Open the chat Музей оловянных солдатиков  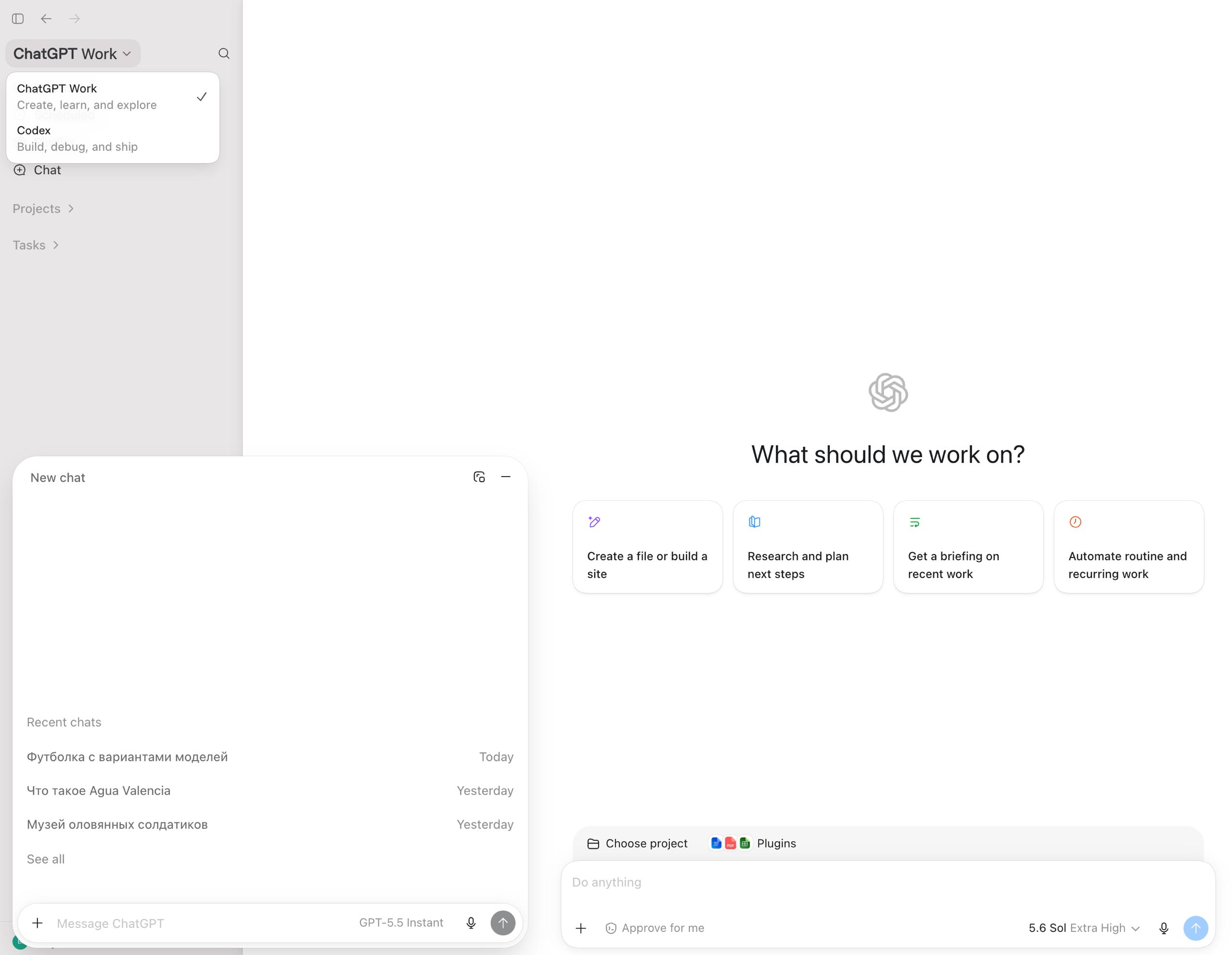click(270, 824)
